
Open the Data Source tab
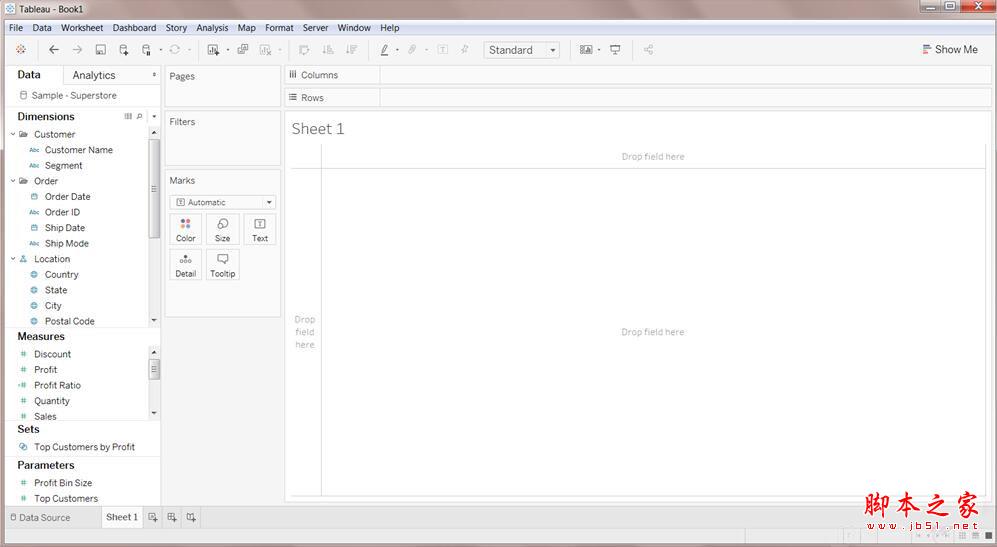(41, 517)
